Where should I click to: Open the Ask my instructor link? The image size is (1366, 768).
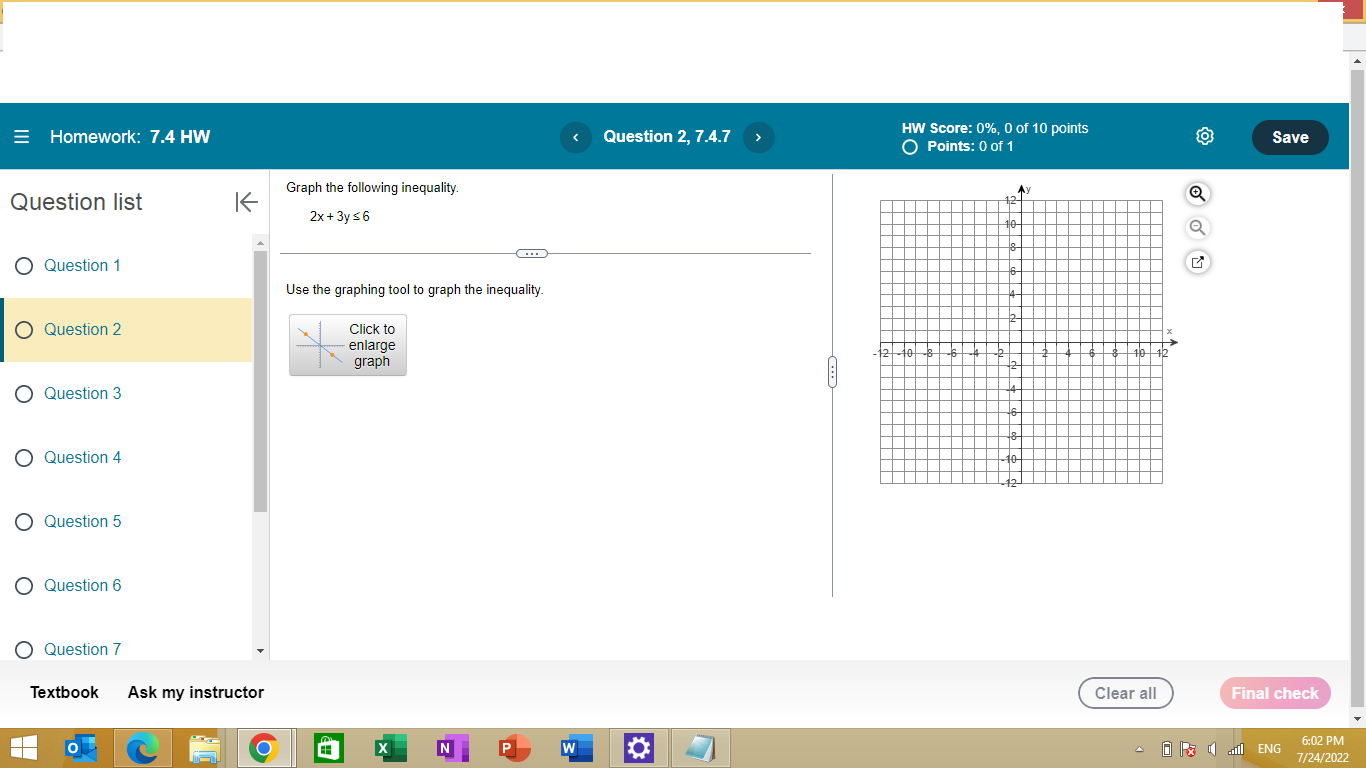[196, 692]
